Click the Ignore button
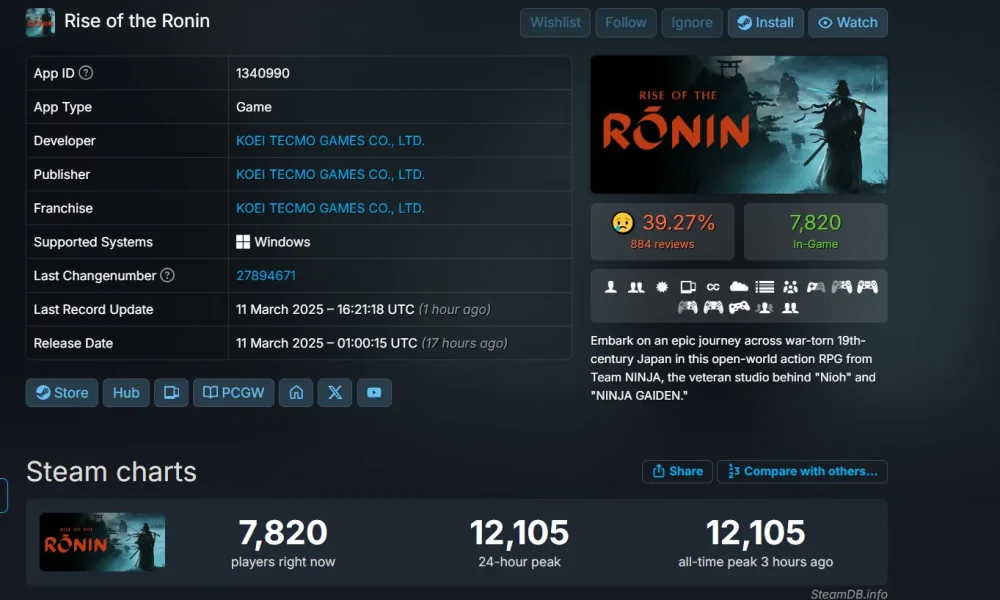 [692, 23]
